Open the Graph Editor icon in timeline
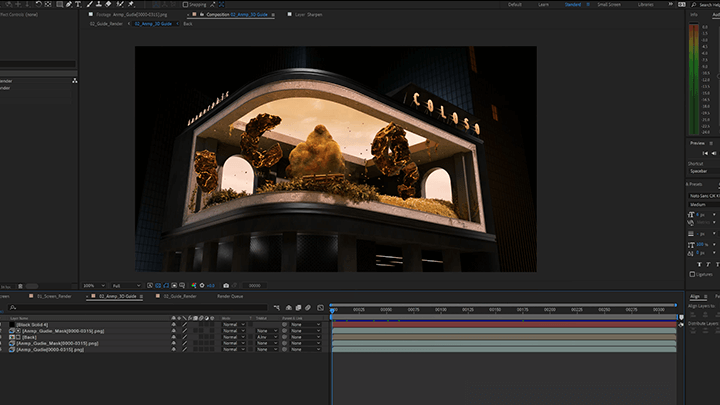Viewport: 720px width, 405px height. pyautogui.click(x=321, y=308)
